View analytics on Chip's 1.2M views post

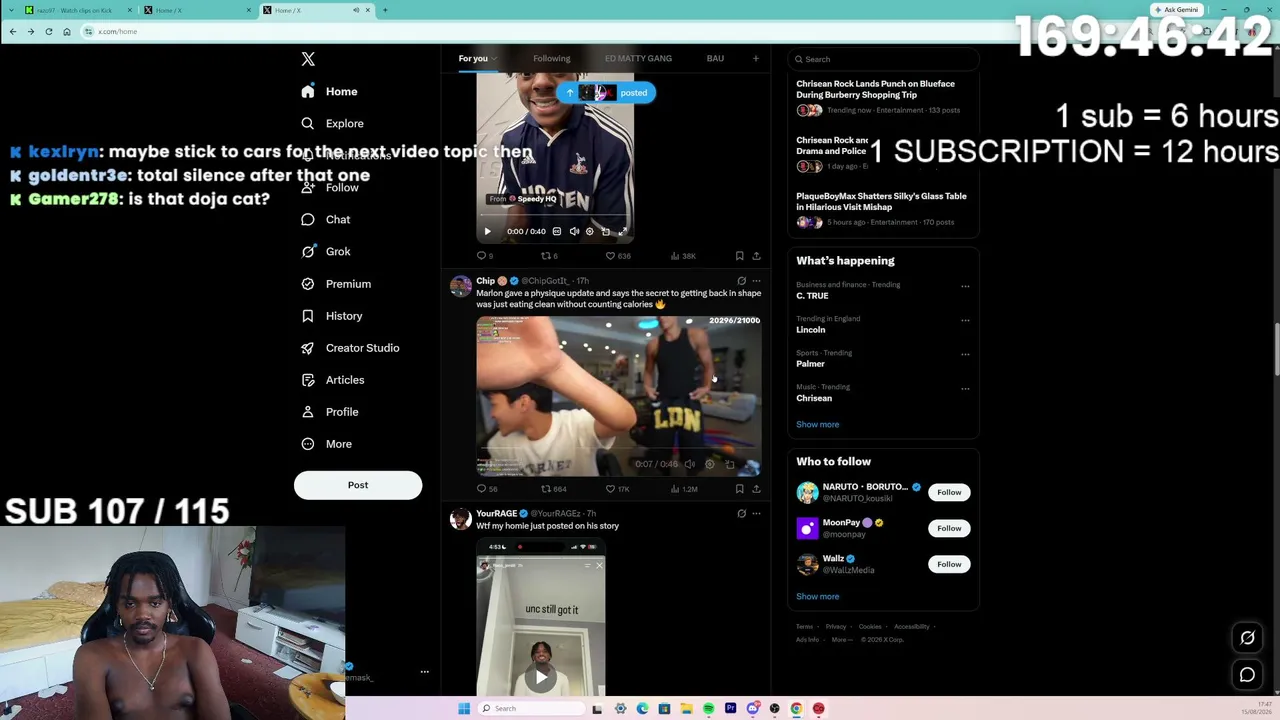tap(684, 489)
